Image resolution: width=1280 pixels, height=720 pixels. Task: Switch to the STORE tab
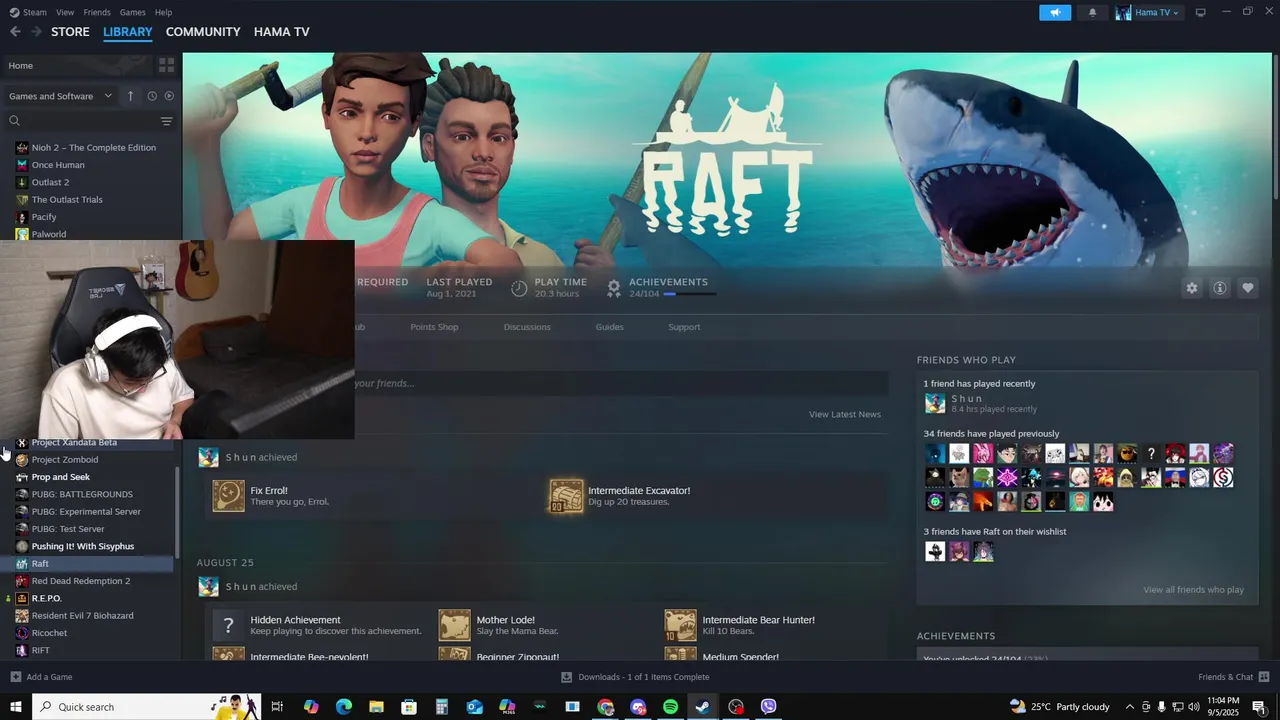pos(70,32)
